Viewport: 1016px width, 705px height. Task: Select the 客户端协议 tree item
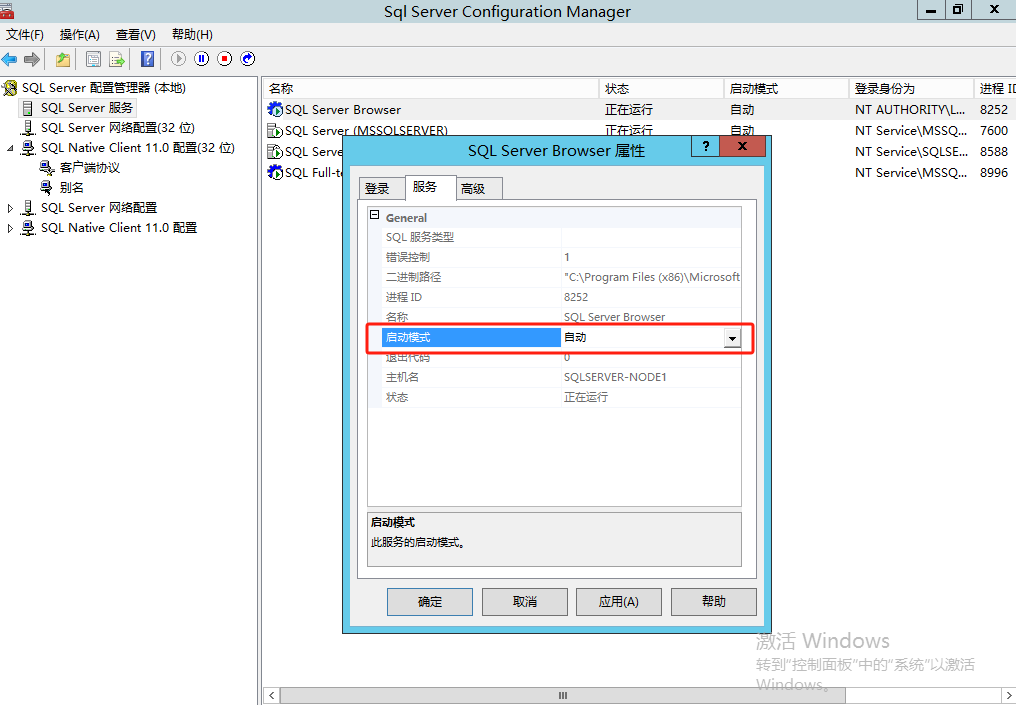[89, 168]
